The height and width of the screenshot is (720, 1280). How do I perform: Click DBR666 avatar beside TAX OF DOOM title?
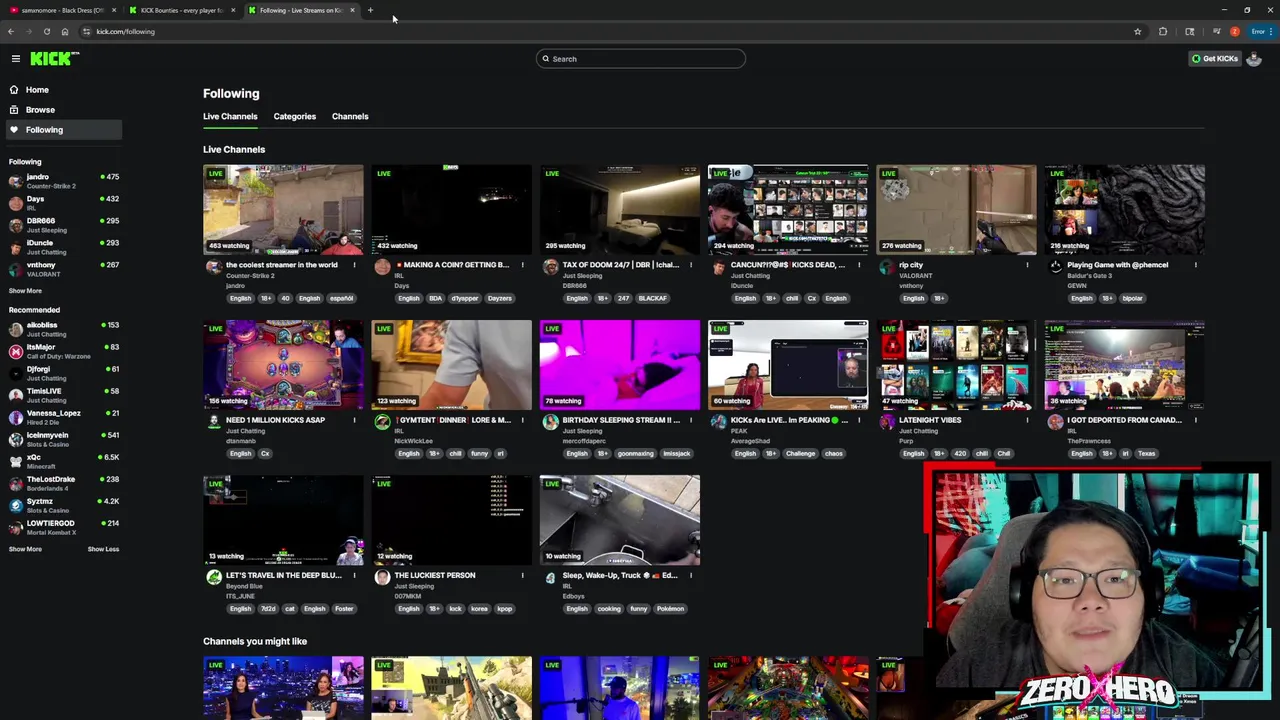(550, 267)
